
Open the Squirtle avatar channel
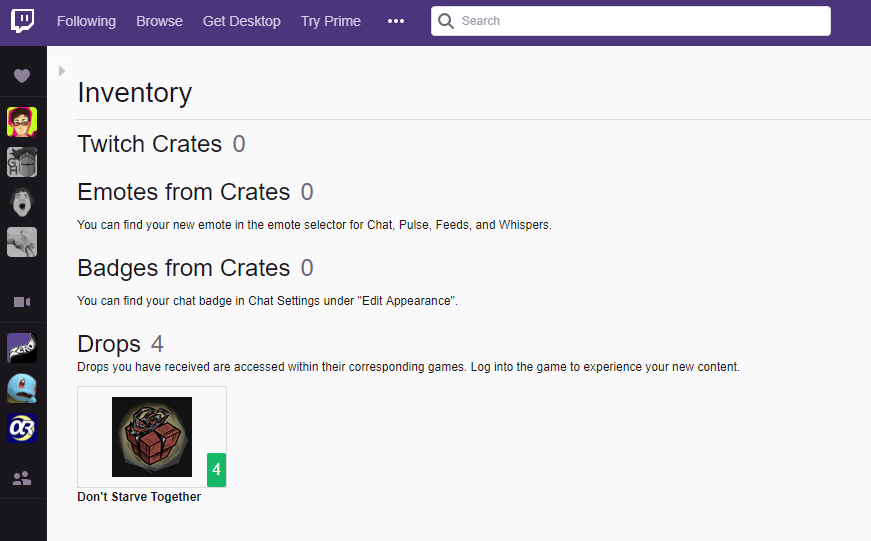click(x=22, y=388)
